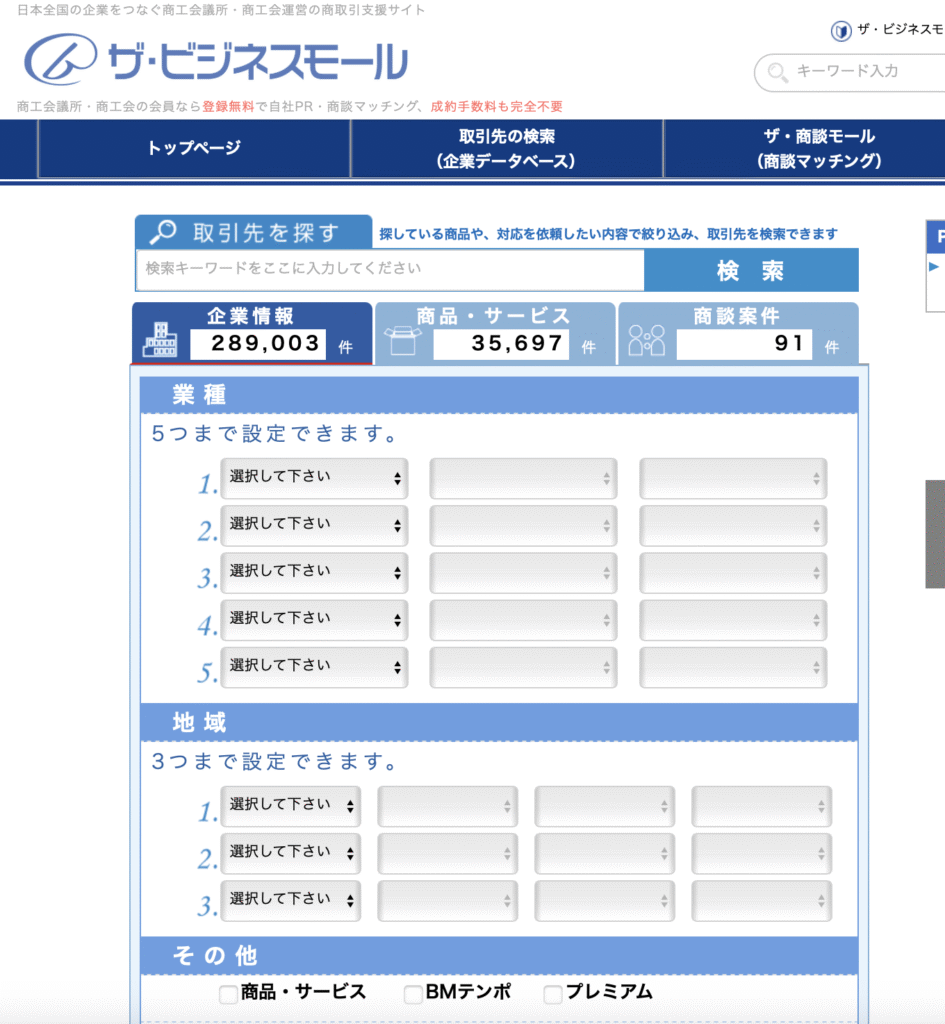Click the shield icon beside ザ・ビジネスモ
The width and height of the screenshot is (945, 1024).
tap(841, 31)
